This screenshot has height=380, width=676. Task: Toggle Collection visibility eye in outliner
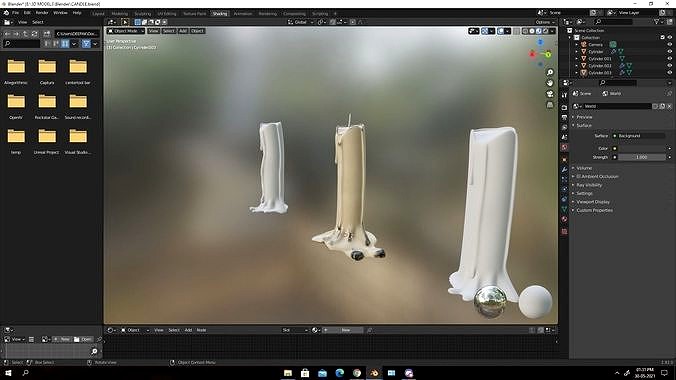(670, 38)
